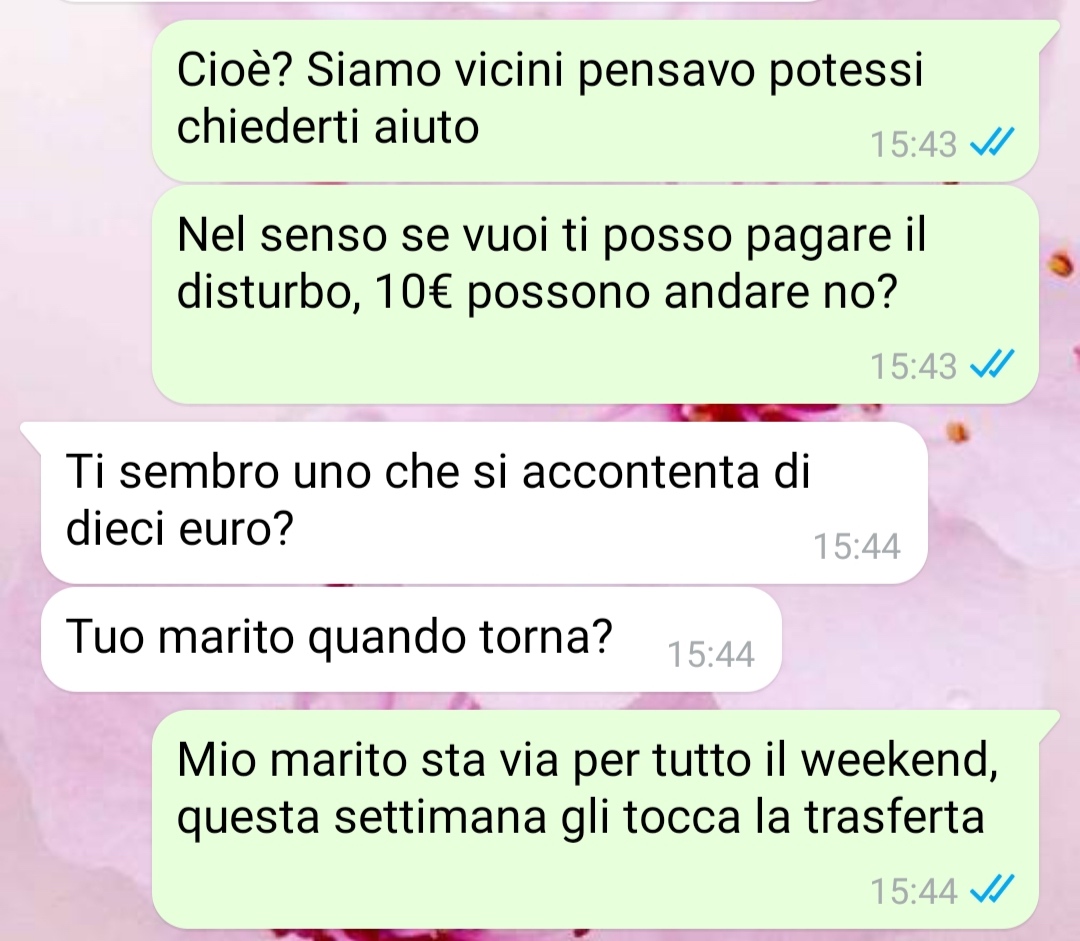
Task: Click the 15:44 timestamp beside 'quando torna?'
Action: (x=711, y=654)
